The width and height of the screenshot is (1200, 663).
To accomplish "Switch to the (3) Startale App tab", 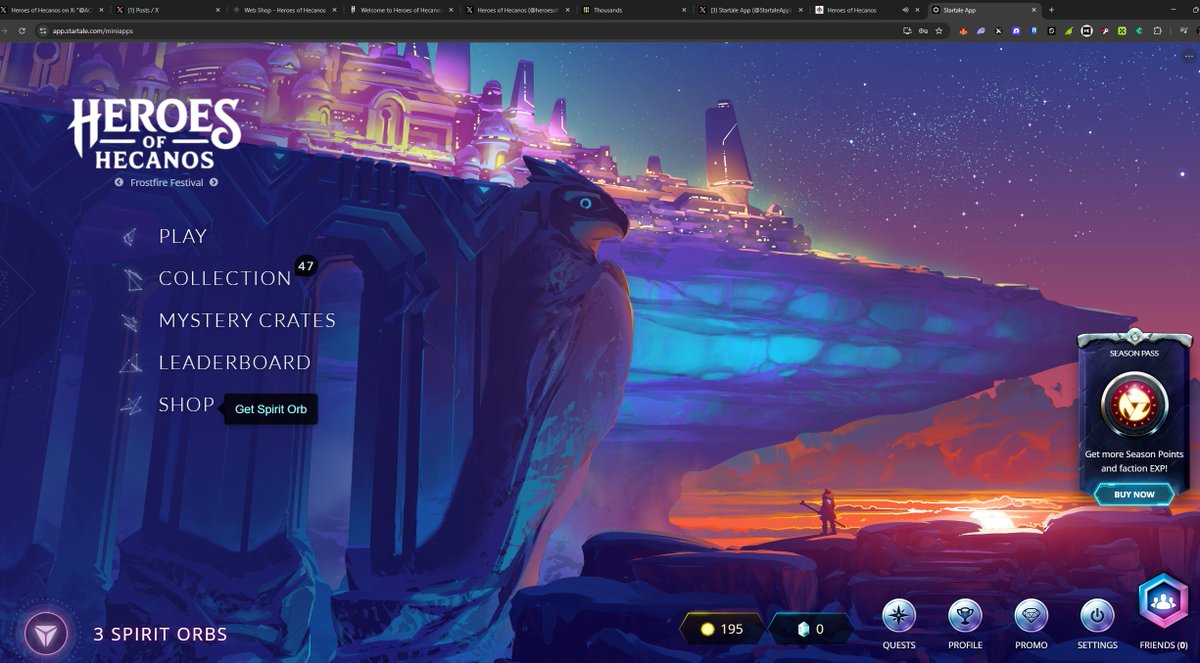I will 750,10.
